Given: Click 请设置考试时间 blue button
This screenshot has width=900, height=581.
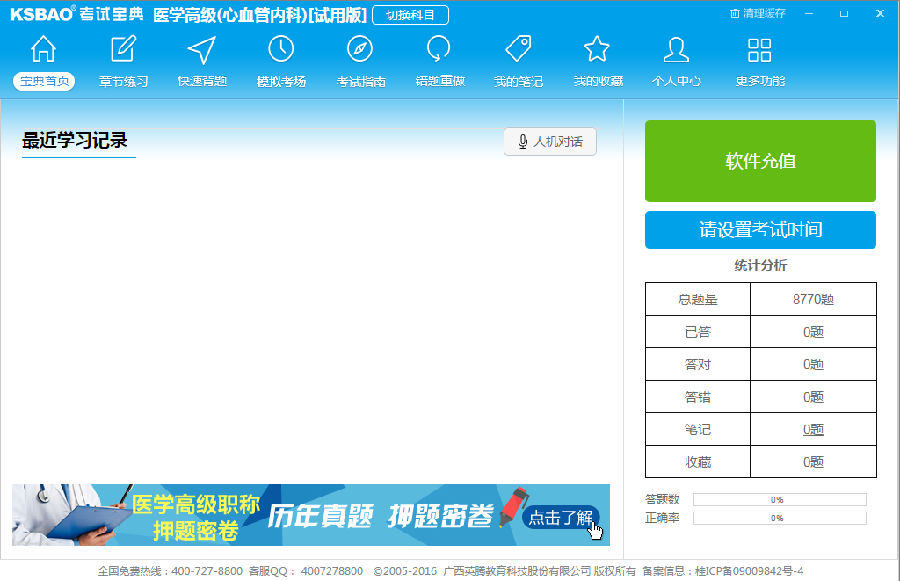Looking at the screenshot, I should point(760,230).
